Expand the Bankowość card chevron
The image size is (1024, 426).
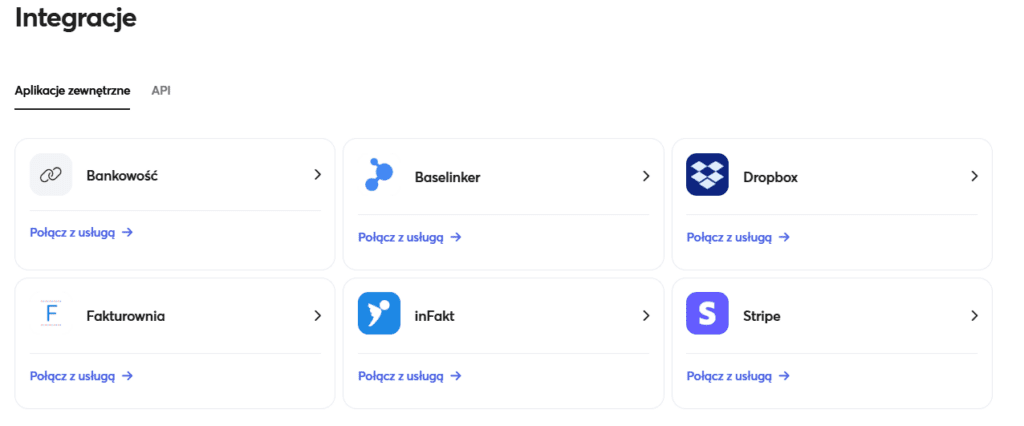click(x=317, y=175)
